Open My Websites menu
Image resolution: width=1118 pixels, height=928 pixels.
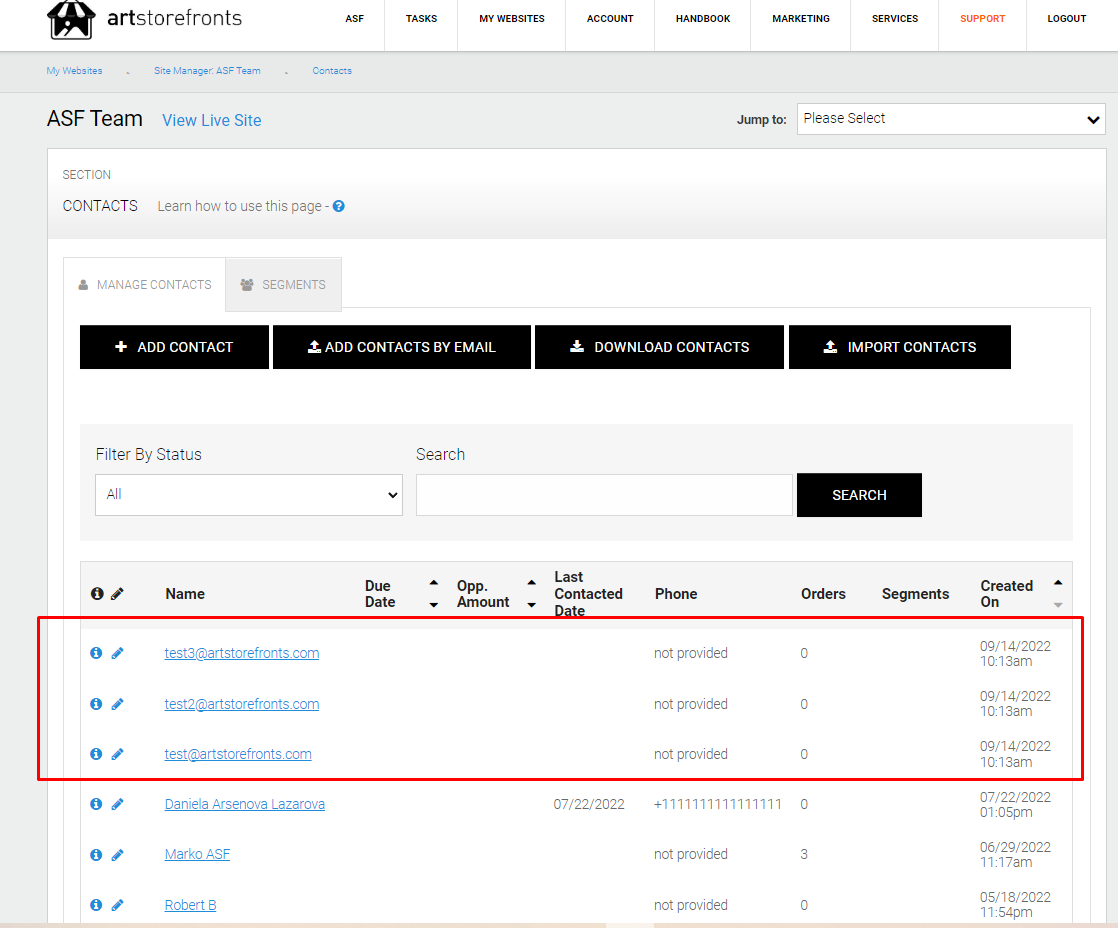pos(512,19)
